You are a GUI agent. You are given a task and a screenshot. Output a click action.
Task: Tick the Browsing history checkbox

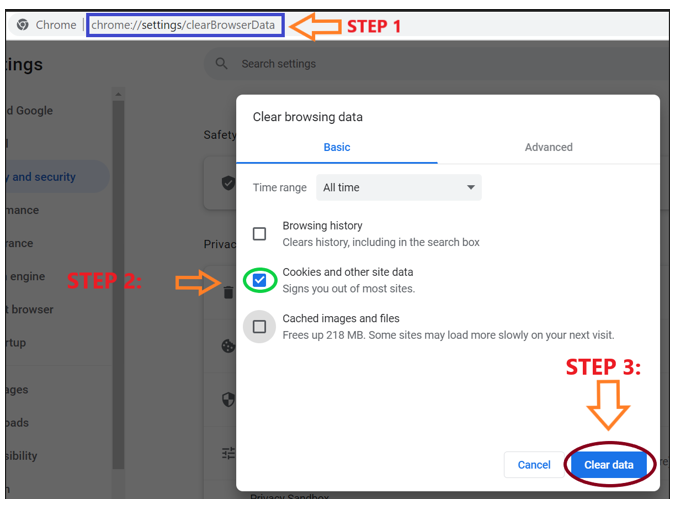(x=259, y=234)
